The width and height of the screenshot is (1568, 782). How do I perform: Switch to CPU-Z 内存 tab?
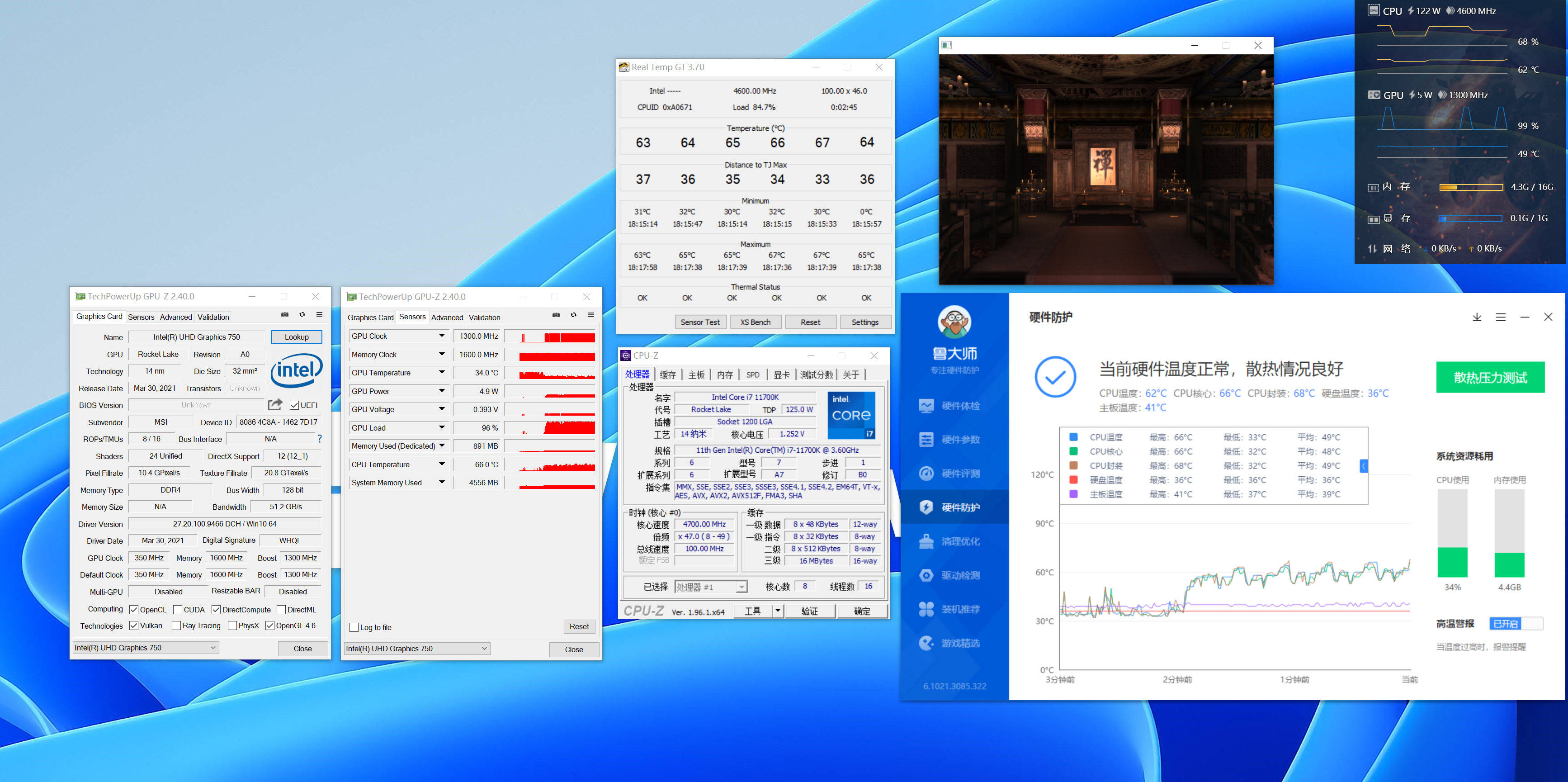[x=724, y=374]
